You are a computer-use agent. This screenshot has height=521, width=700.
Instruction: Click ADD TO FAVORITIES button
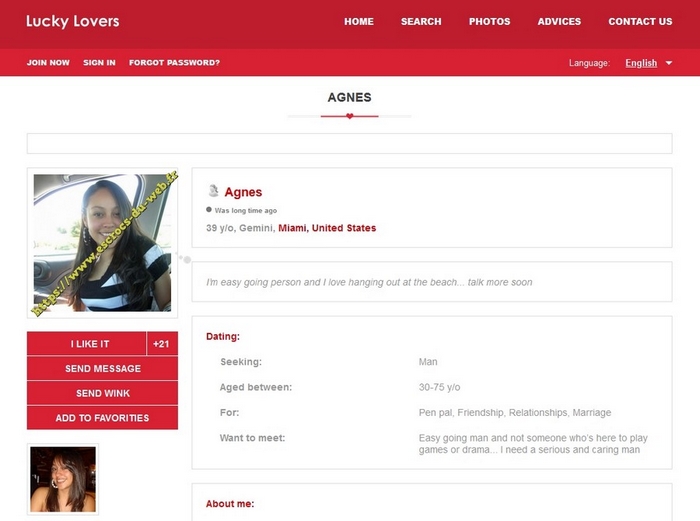[x=102, y=418]
